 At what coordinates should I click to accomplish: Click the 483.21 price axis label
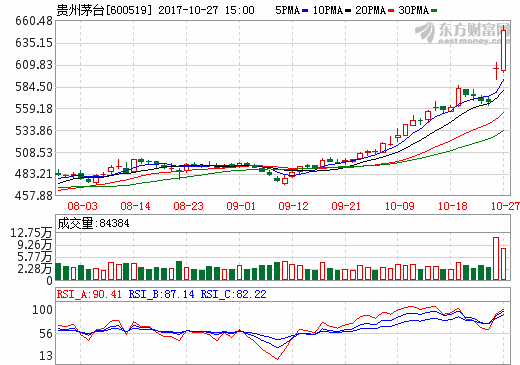(34, 174)
